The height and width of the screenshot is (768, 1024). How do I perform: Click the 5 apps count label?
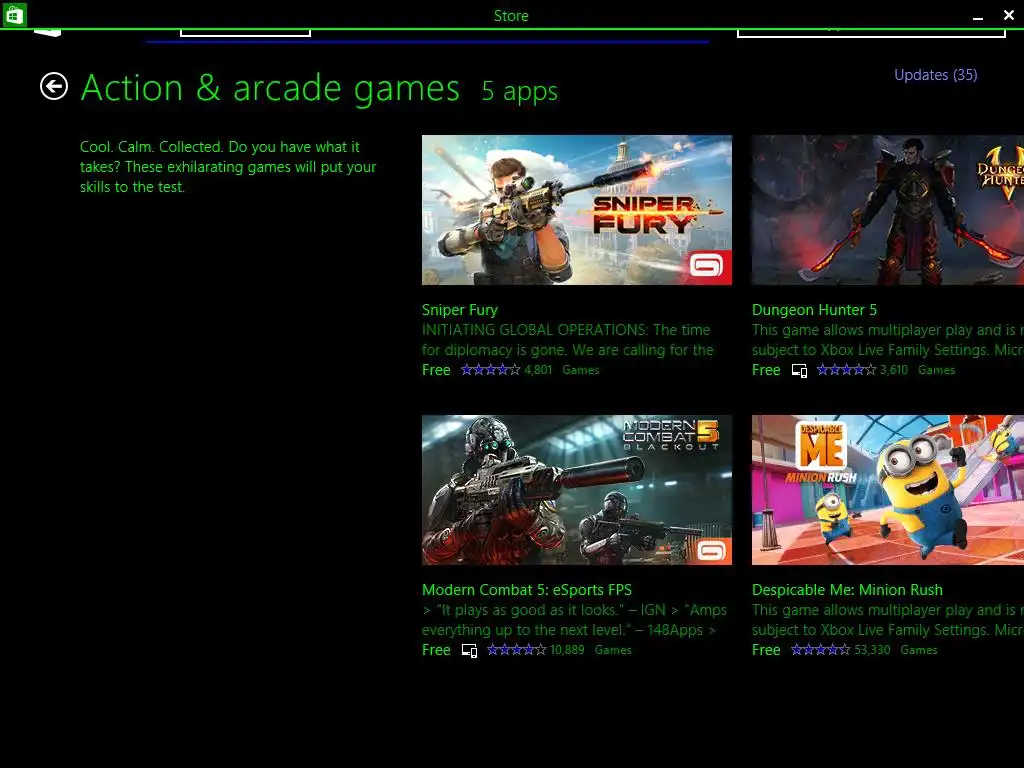(x=520, y=91)
